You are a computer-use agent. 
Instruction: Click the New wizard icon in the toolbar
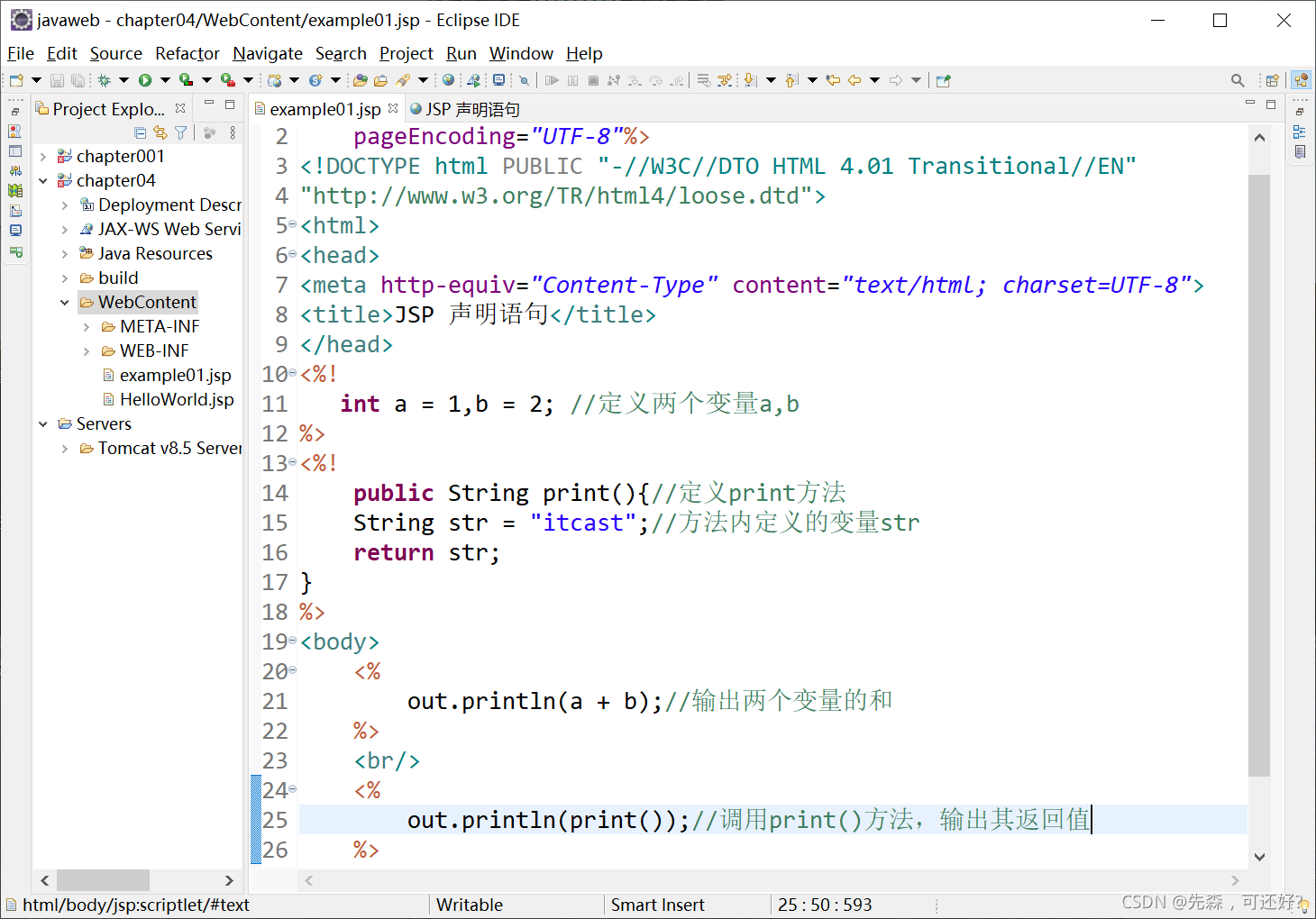pos(14,80)
